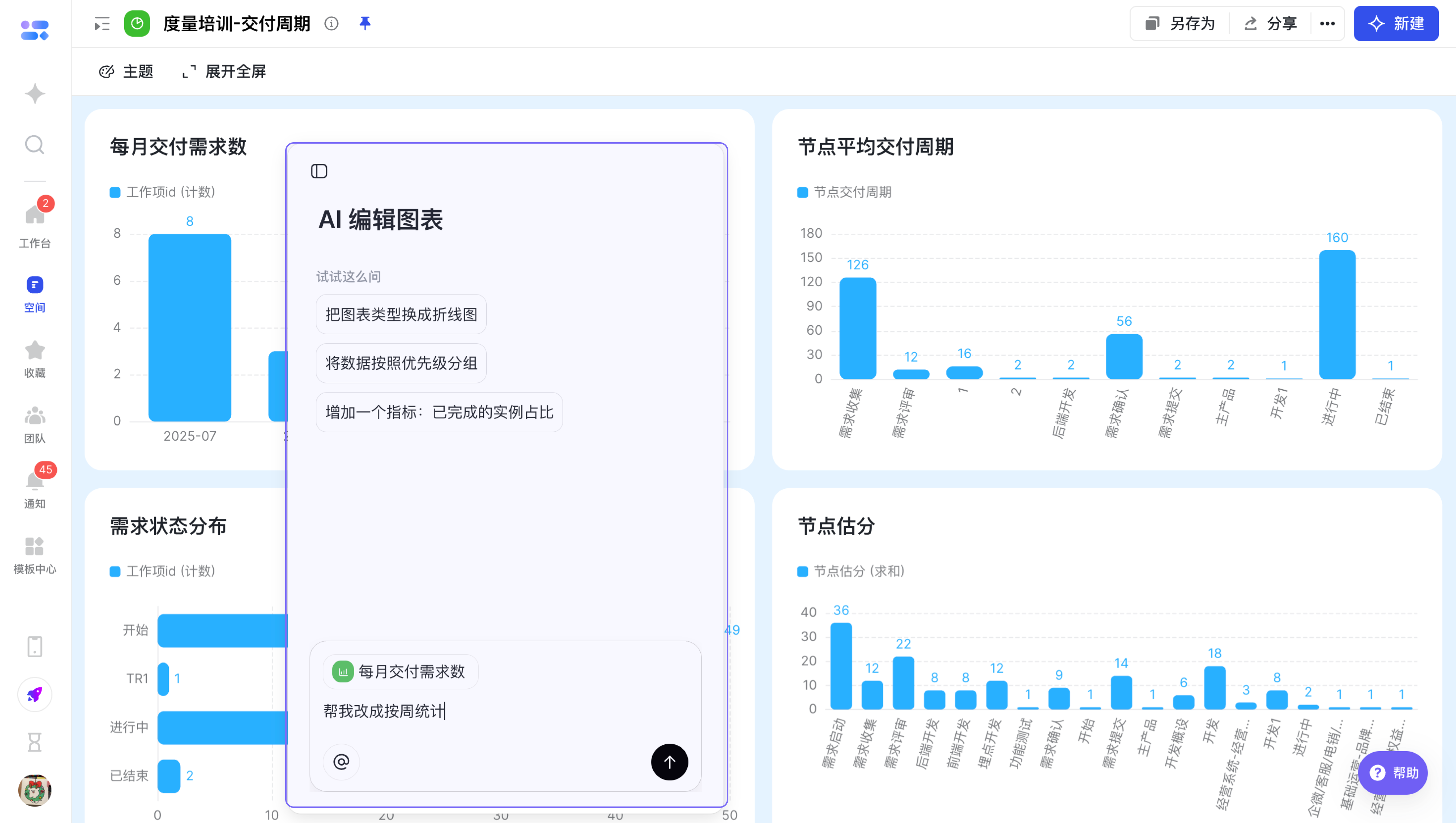
Task: Click the 56 bar for 需求确认
Action: click(1124, 356)
